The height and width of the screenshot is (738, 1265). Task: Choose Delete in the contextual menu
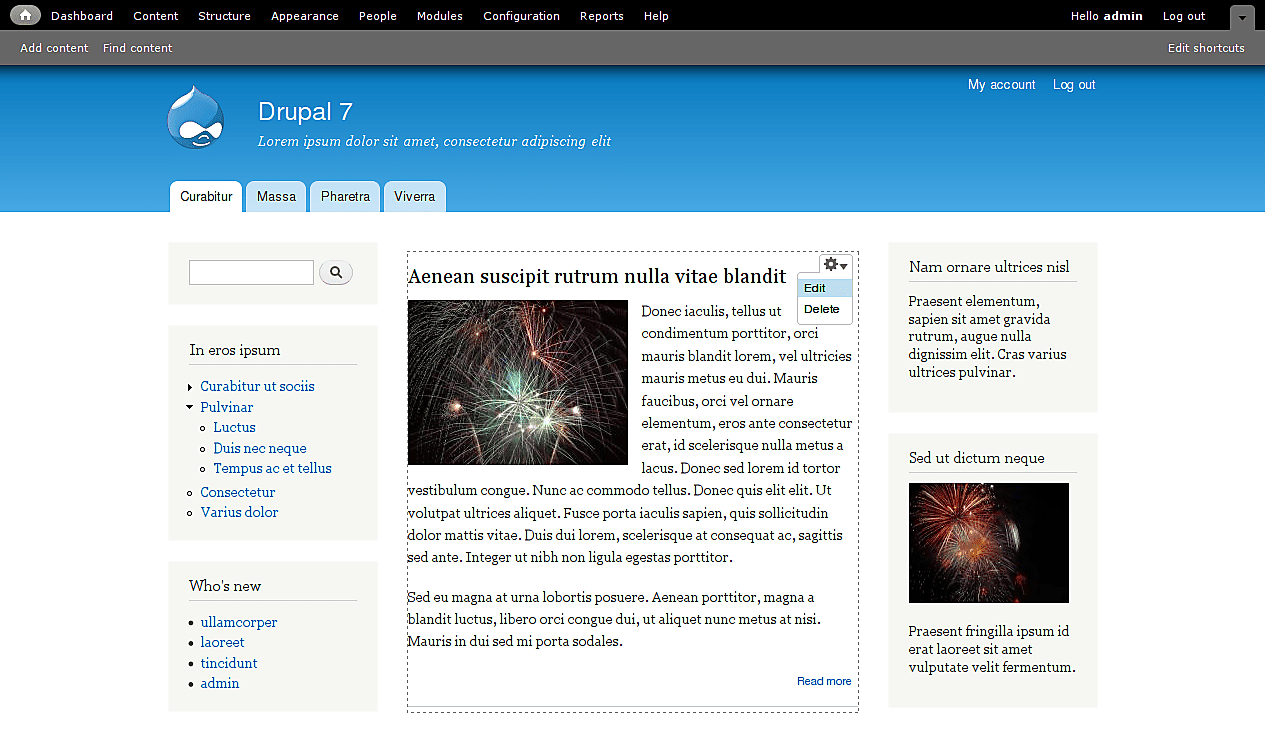tap(825, 309)
